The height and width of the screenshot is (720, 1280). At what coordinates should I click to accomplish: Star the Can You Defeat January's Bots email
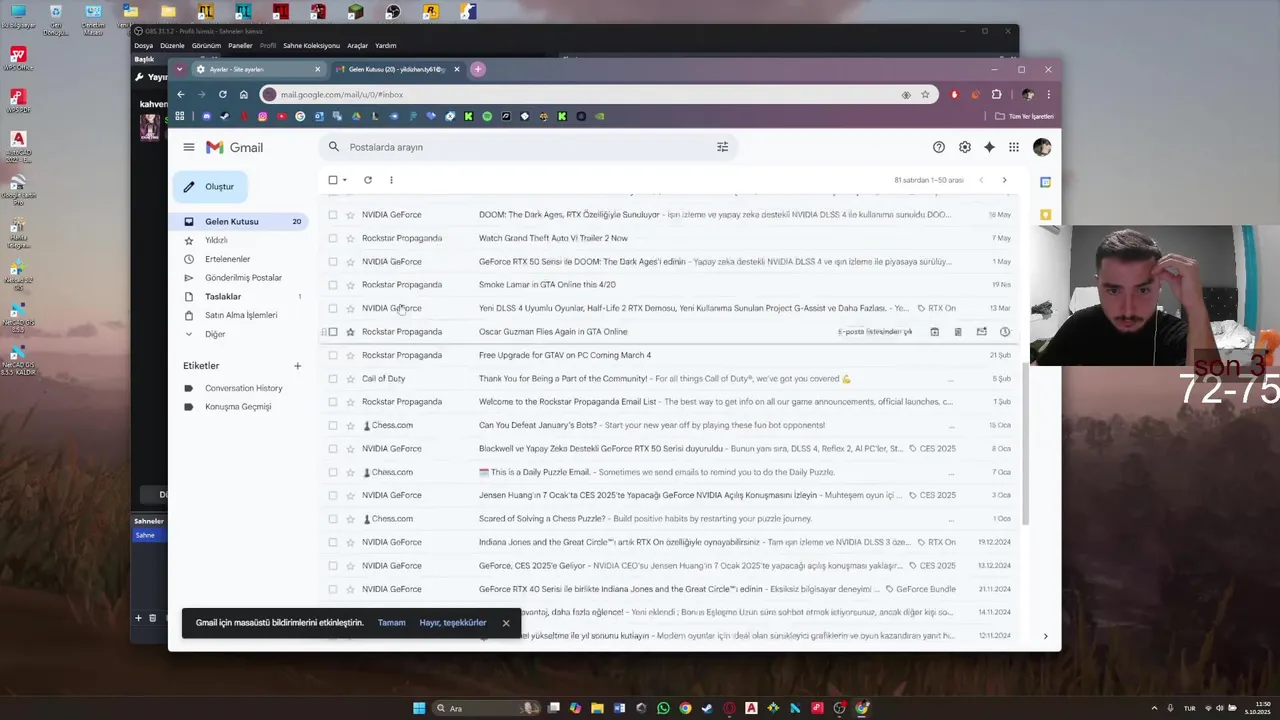point(350,425)
